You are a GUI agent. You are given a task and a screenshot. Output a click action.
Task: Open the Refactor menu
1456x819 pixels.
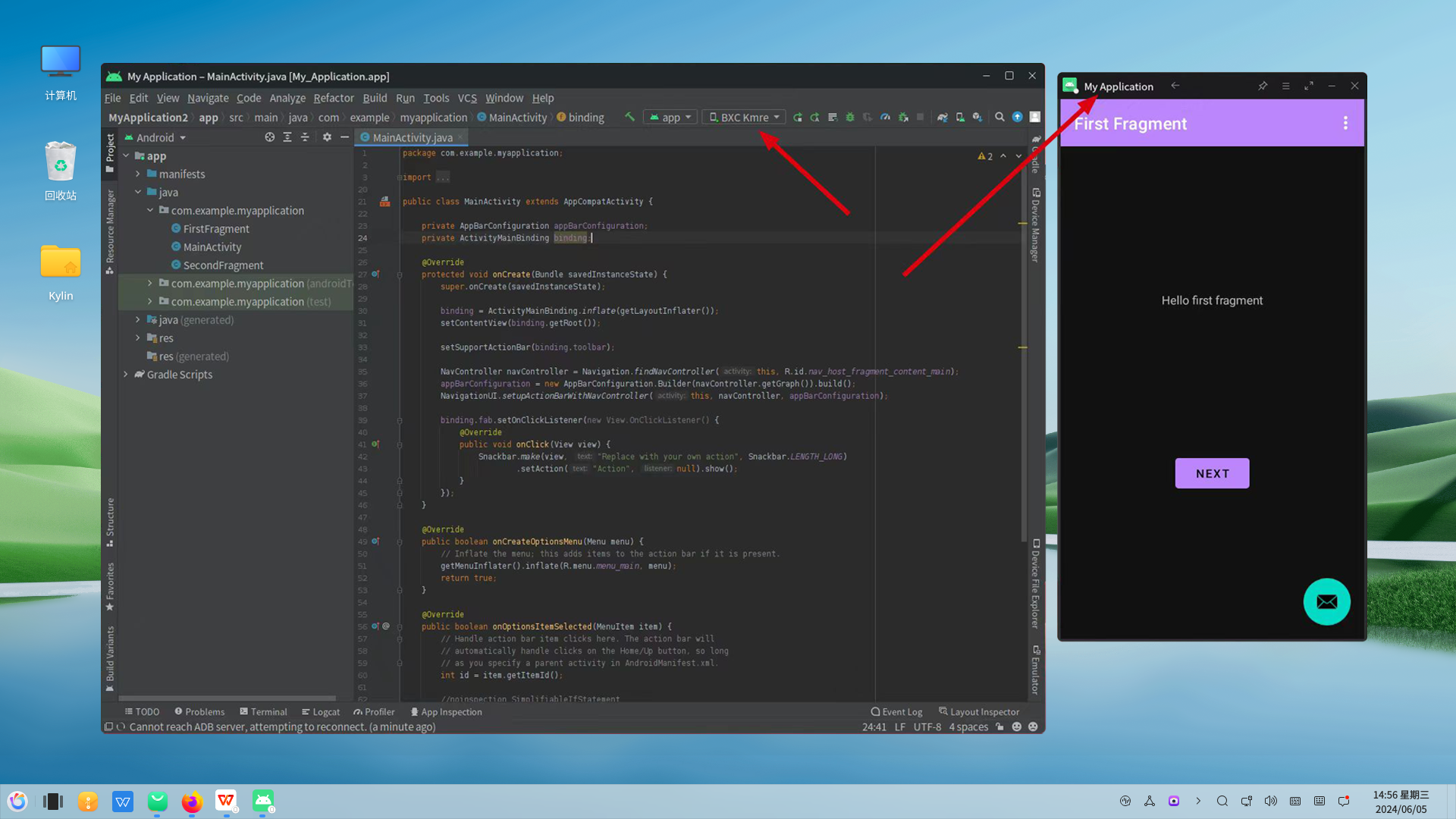click(333, 98)
